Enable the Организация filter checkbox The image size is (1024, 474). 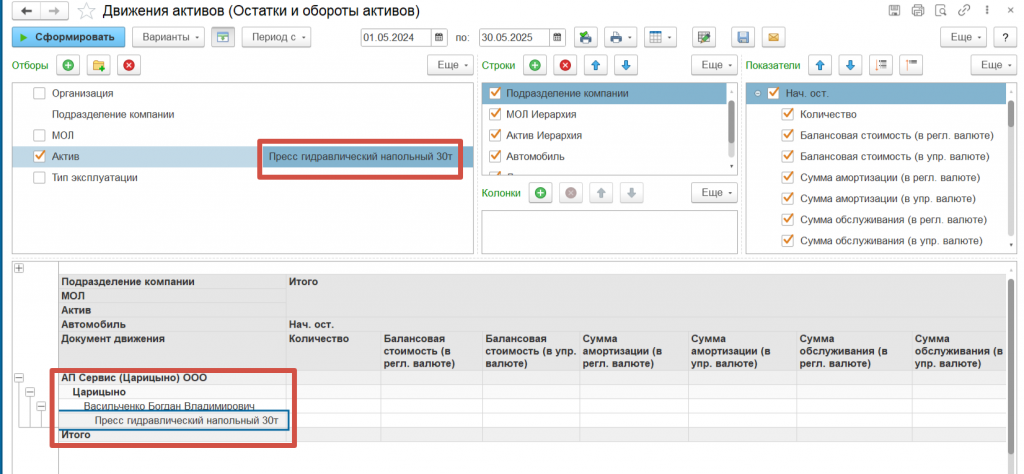point(40,93)
